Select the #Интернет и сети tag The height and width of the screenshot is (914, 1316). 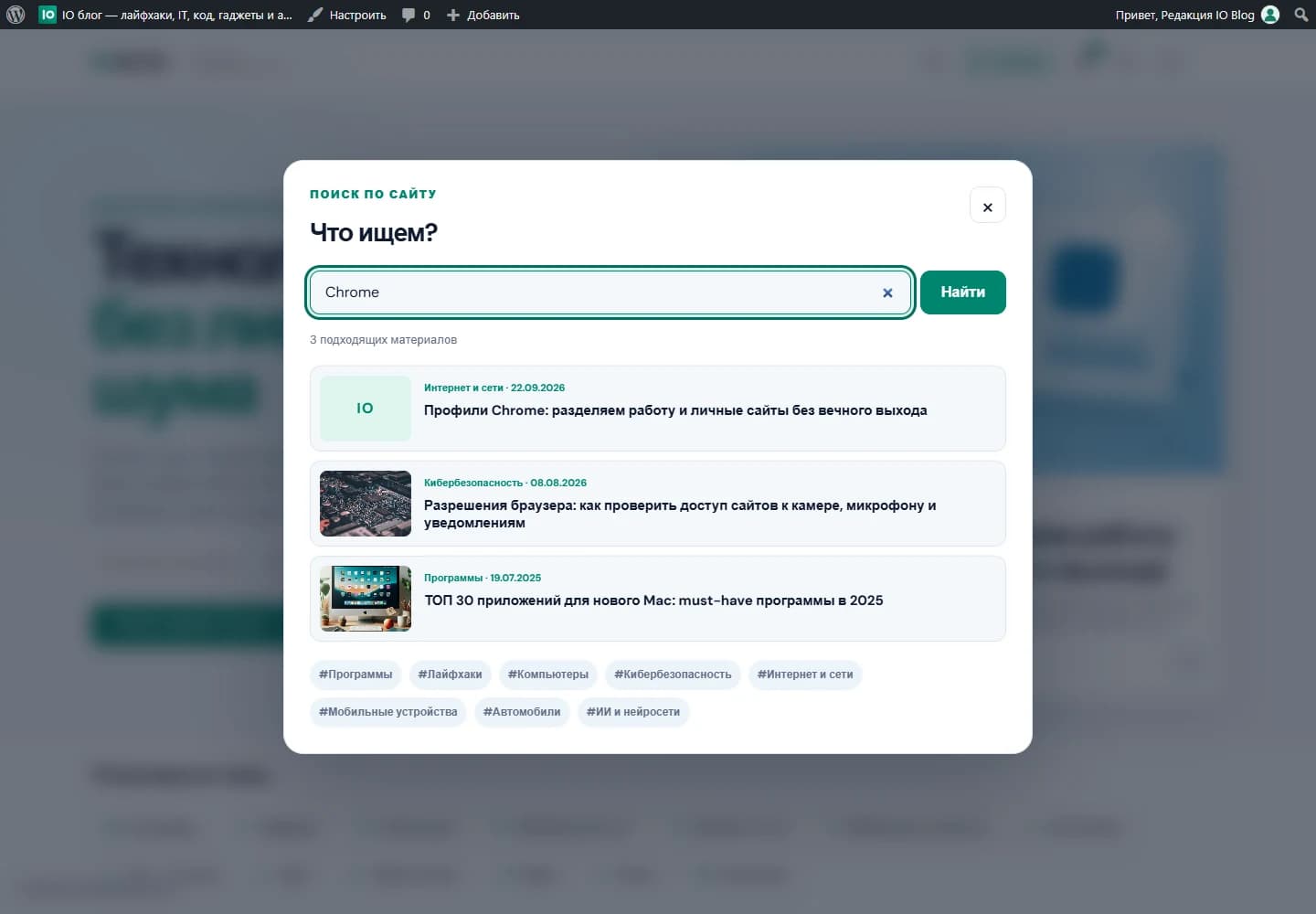pos(805,675)
